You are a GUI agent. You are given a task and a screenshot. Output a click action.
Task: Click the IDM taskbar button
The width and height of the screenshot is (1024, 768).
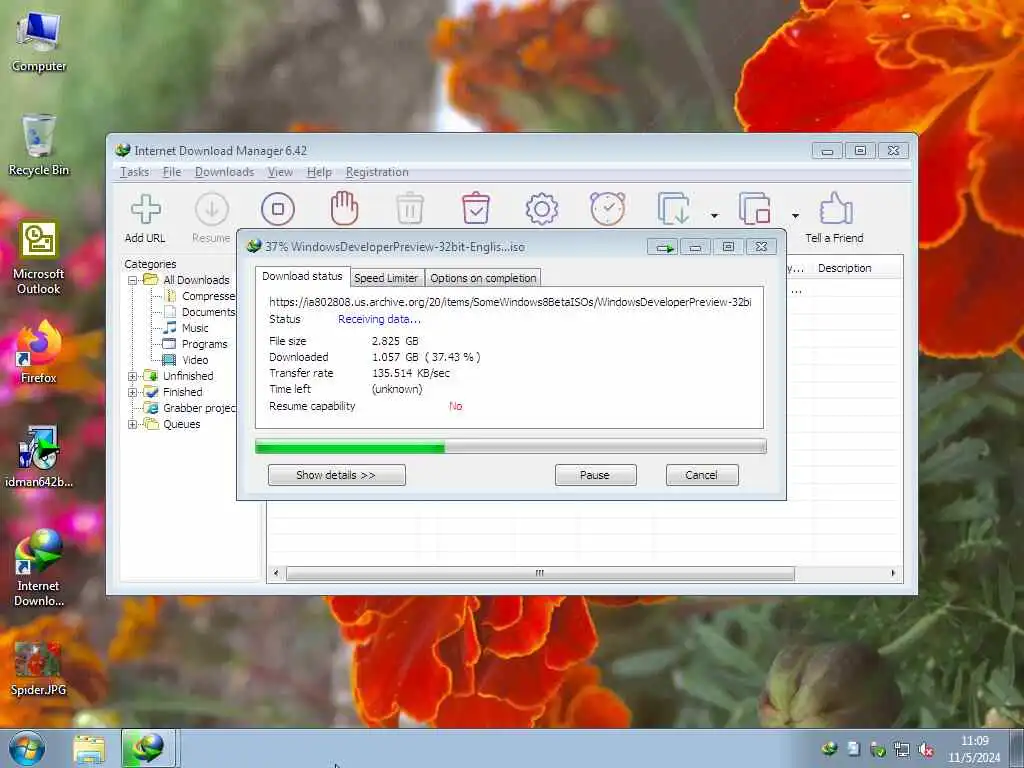[148, 748]
